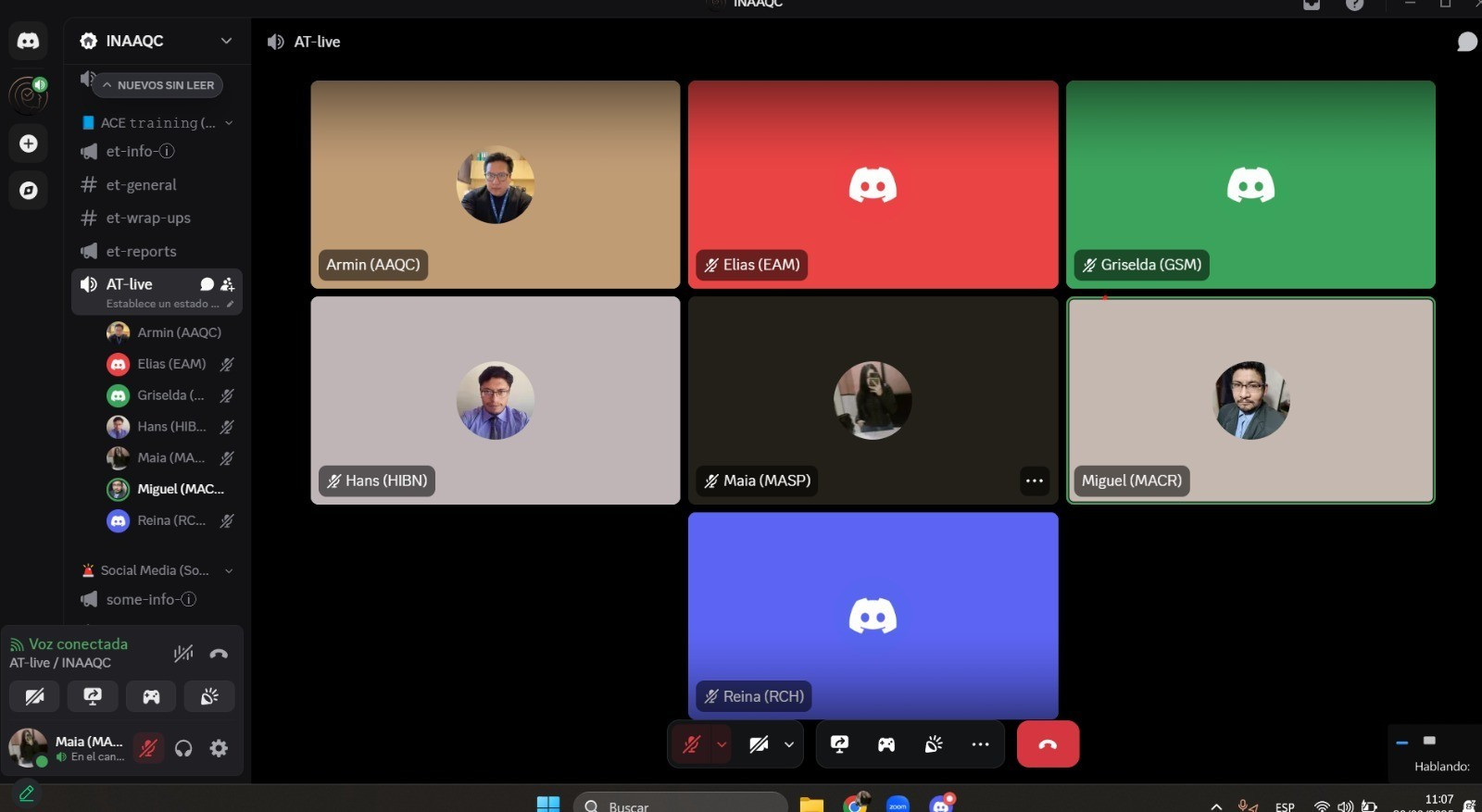Viewport: 1482px width, 812px height.
Task: Click the NUEVOS SIN LEER button
Action: pyautogui.click(x=157, y=85)
